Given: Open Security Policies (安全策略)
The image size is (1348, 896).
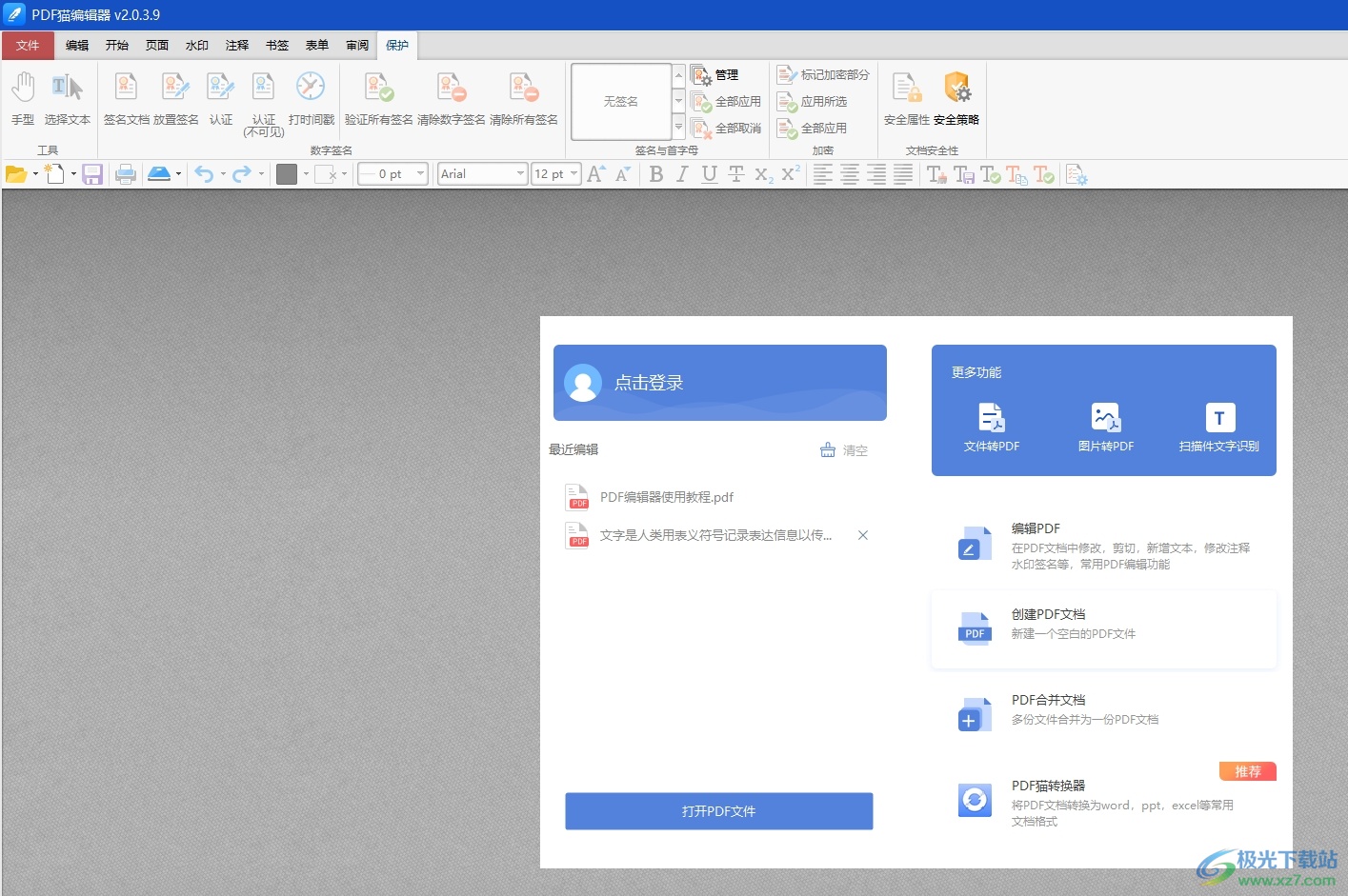Looking at the screenshot, I should pyautogui.click(x=956, y=98).
